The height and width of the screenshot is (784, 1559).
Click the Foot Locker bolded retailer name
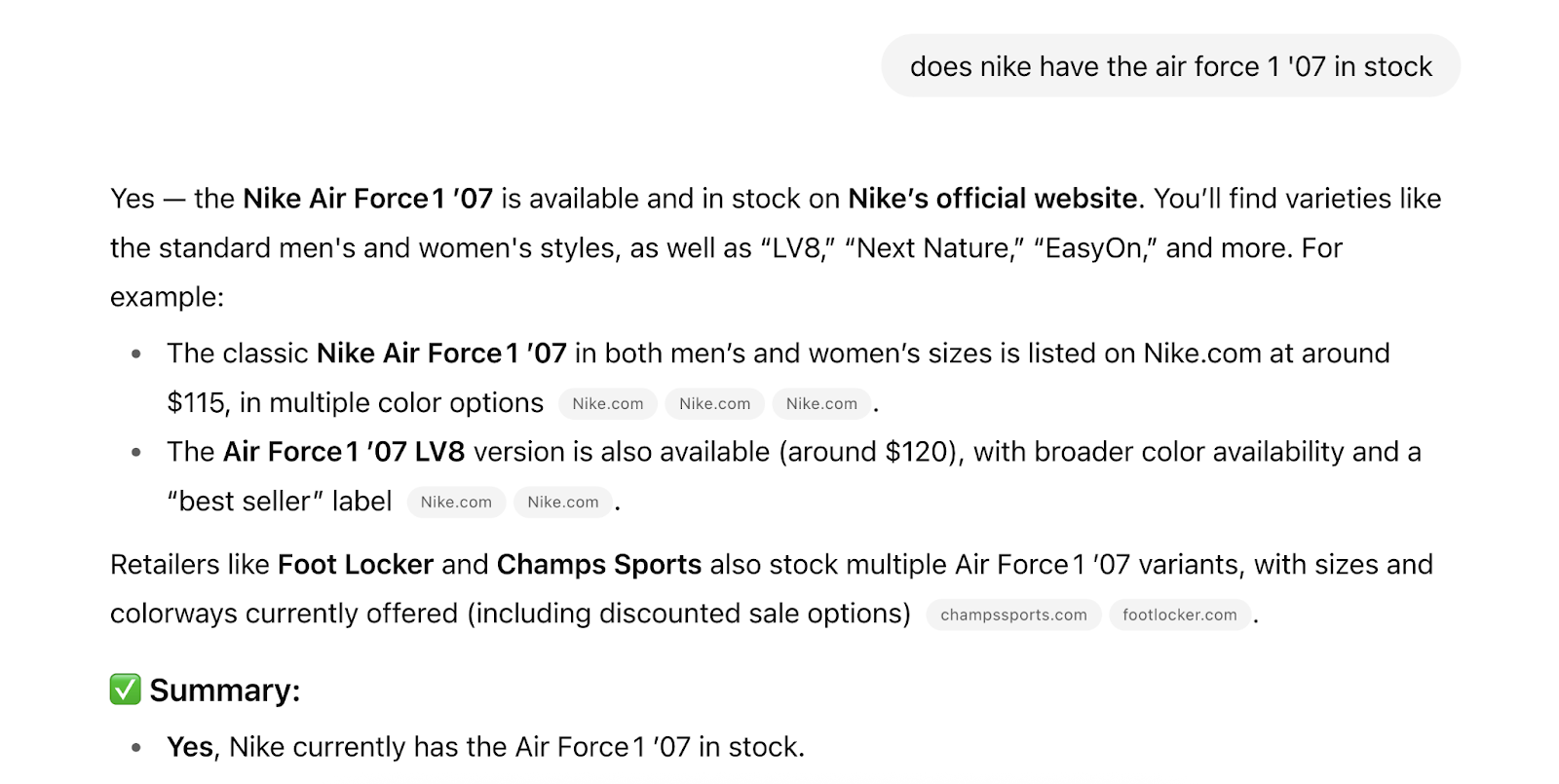click(x=356, y=564)
